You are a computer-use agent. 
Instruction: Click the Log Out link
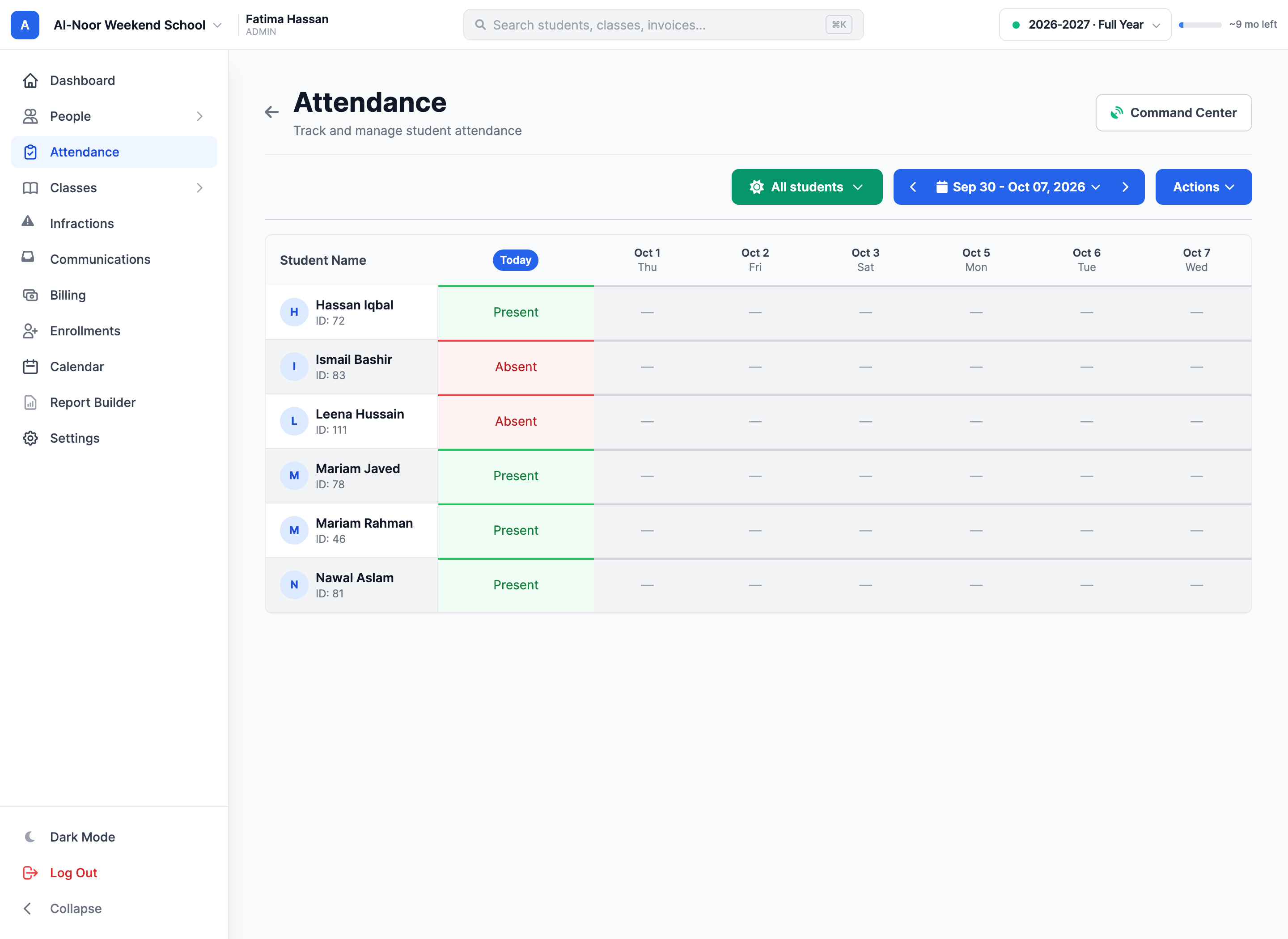point(114,872)
